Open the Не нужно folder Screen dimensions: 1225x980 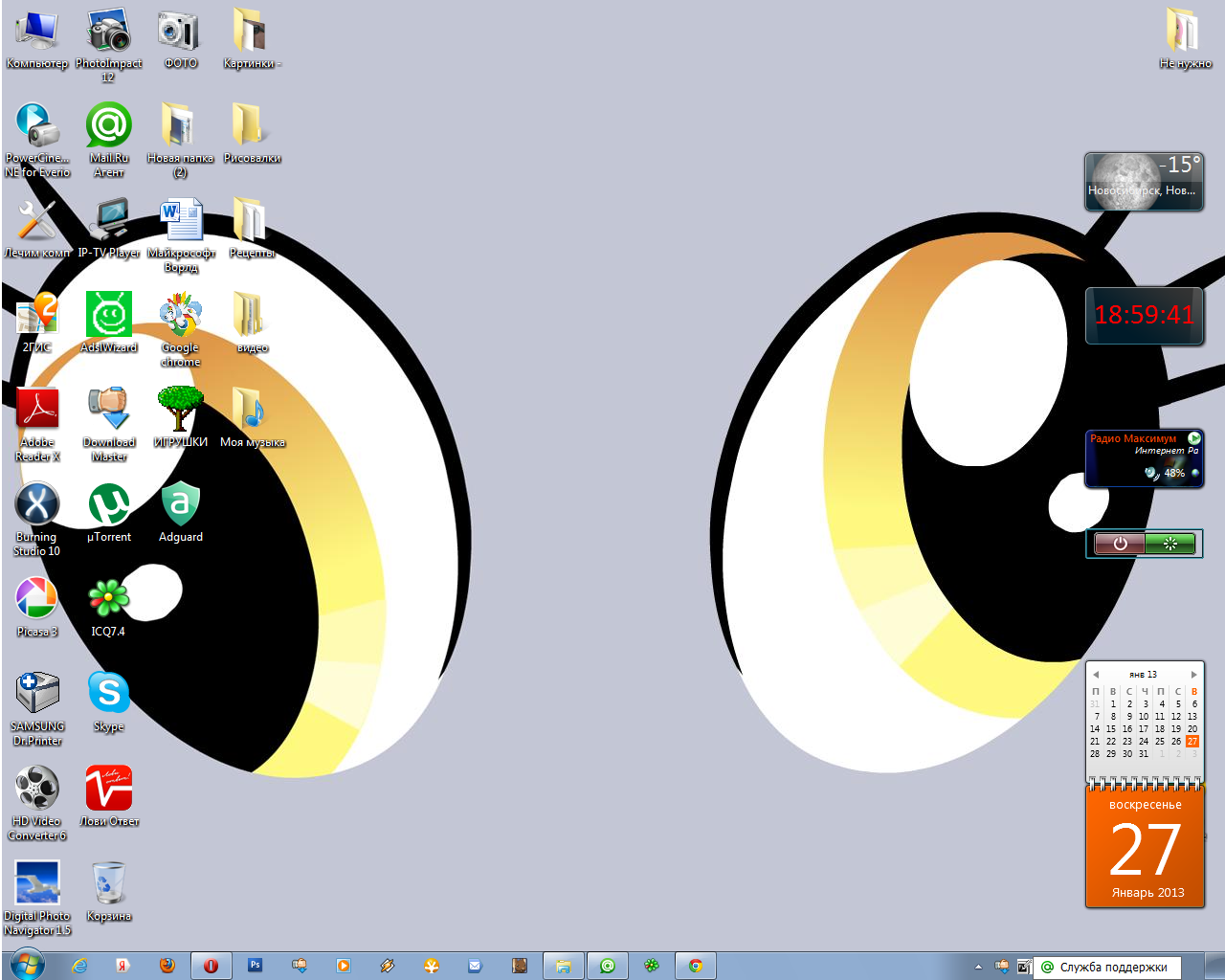[x=1185, y=39]
